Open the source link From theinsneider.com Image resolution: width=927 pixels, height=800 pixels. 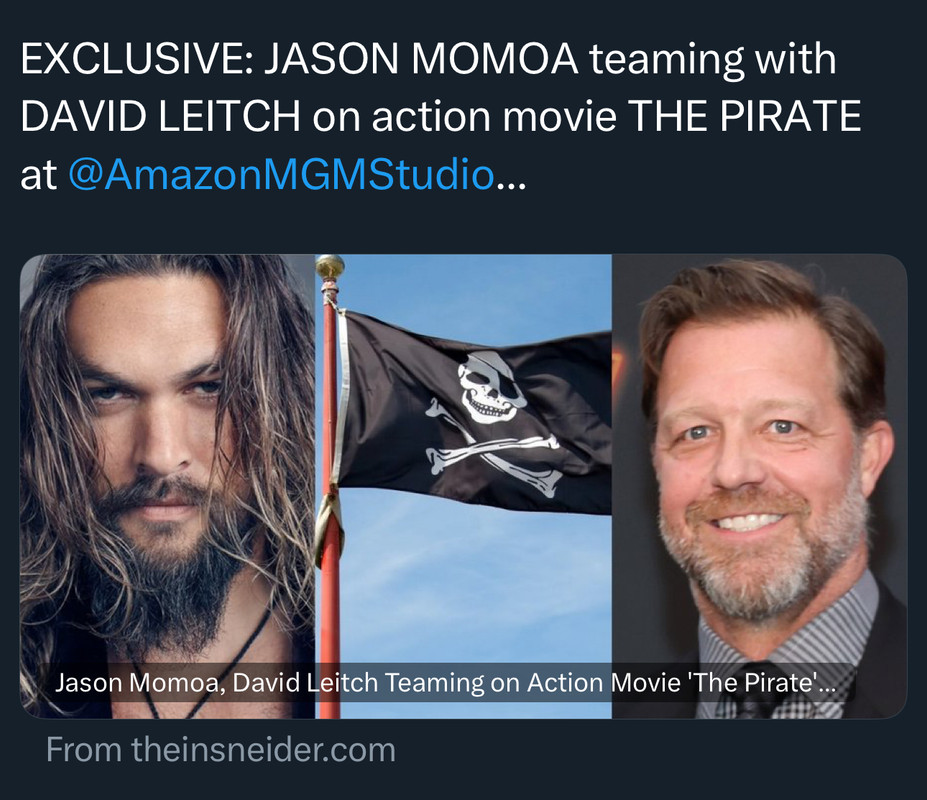click(x=221, y=750)
